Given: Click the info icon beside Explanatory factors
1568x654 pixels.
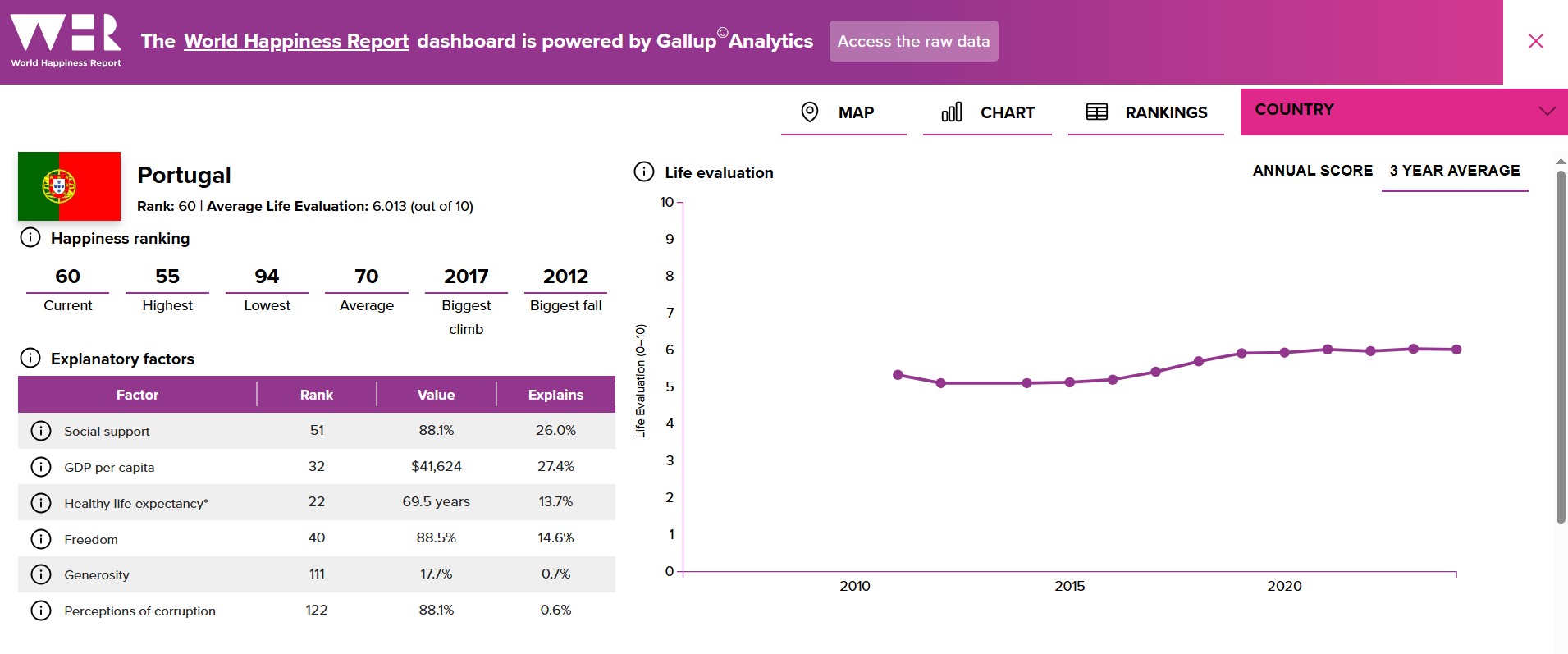Looking at the screenshot, I should click(x=30, y=359).
